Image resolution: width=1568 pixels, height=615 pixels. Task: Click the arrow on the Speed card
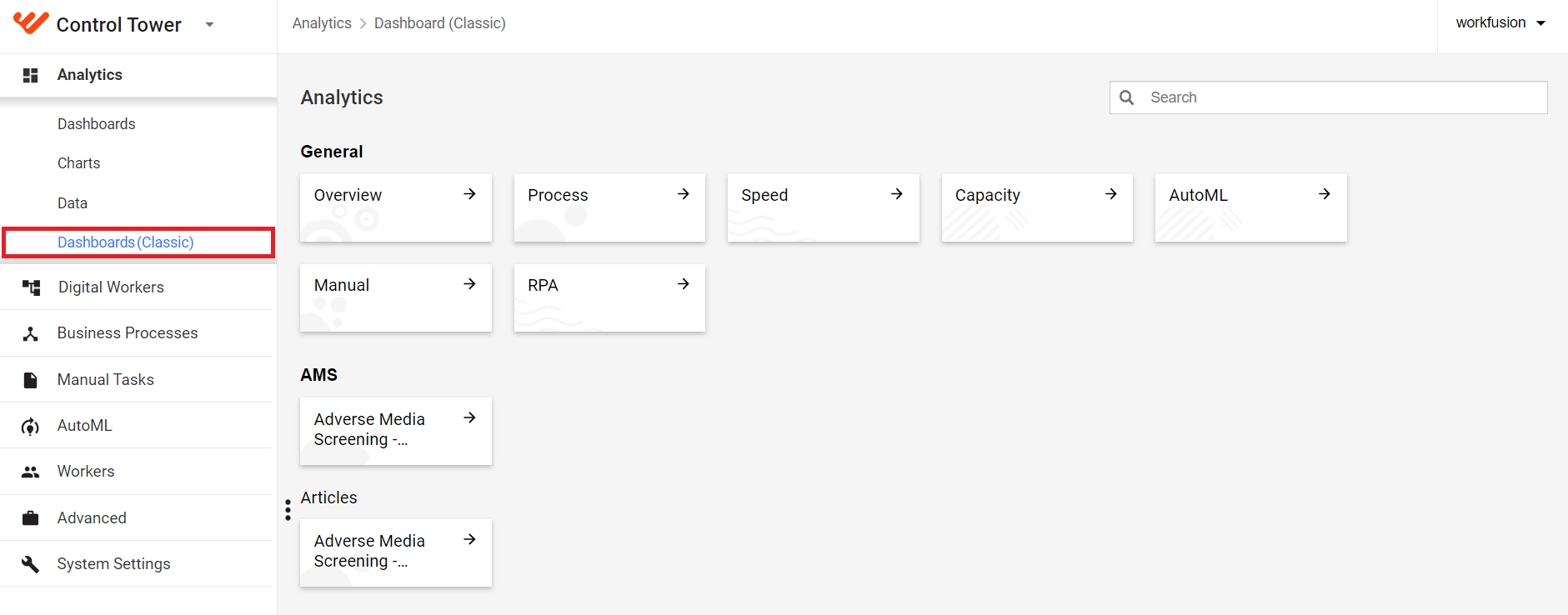(x=897, y=194)
